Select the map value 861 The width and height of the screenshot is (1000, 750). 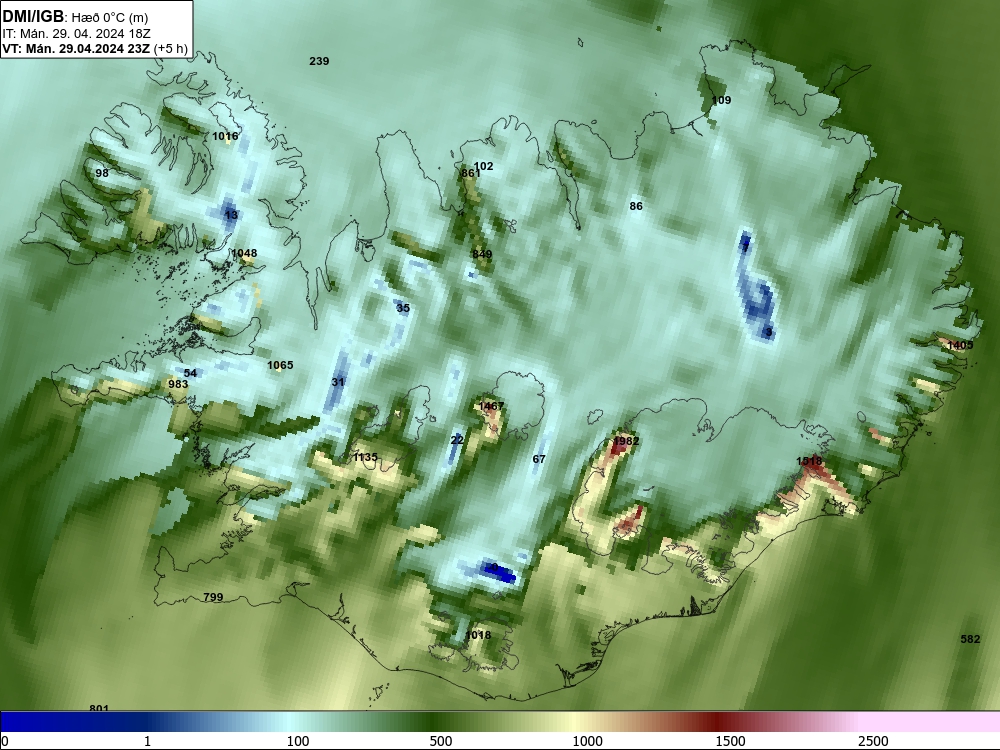click(471, 173)
